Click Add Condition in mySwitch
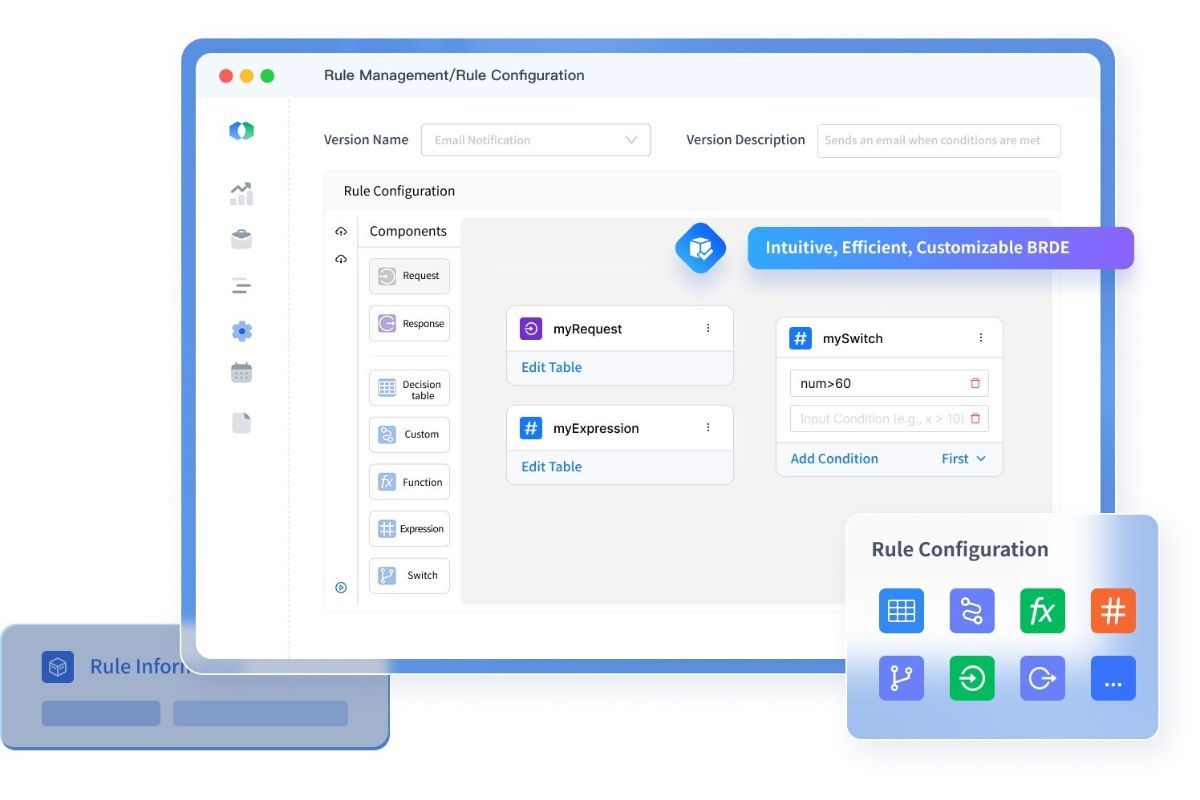Screen dimensions: 1200x800 834,458
